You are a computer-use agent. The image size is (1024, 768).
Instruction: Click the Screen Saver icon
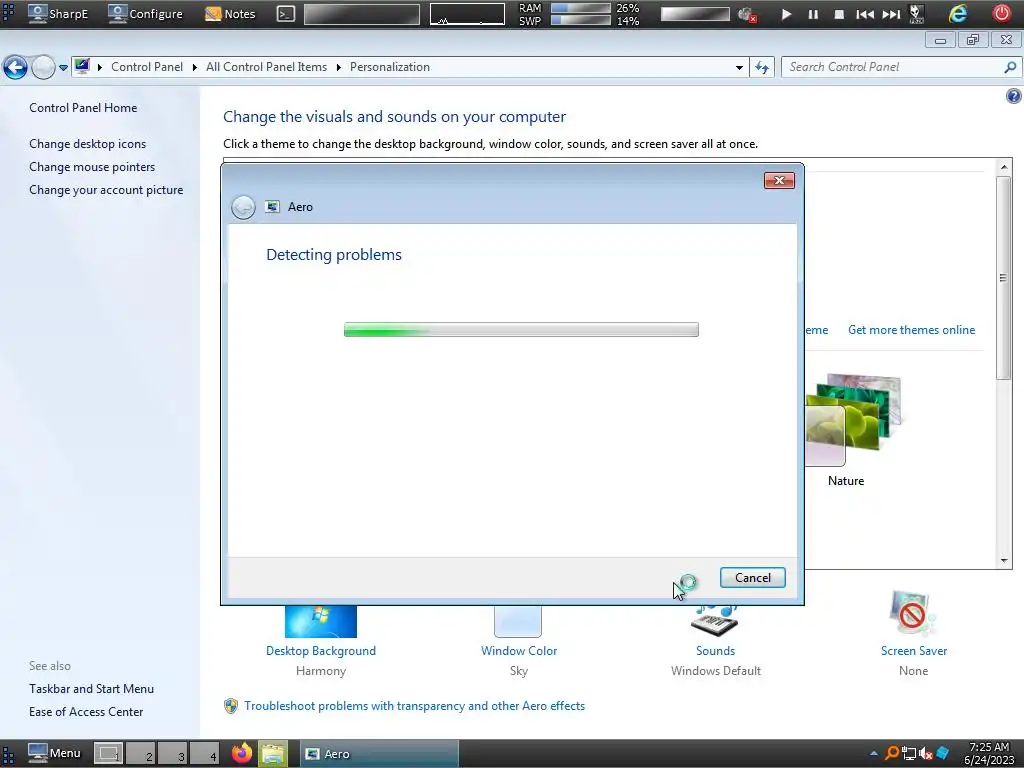[x=912, y=613]
